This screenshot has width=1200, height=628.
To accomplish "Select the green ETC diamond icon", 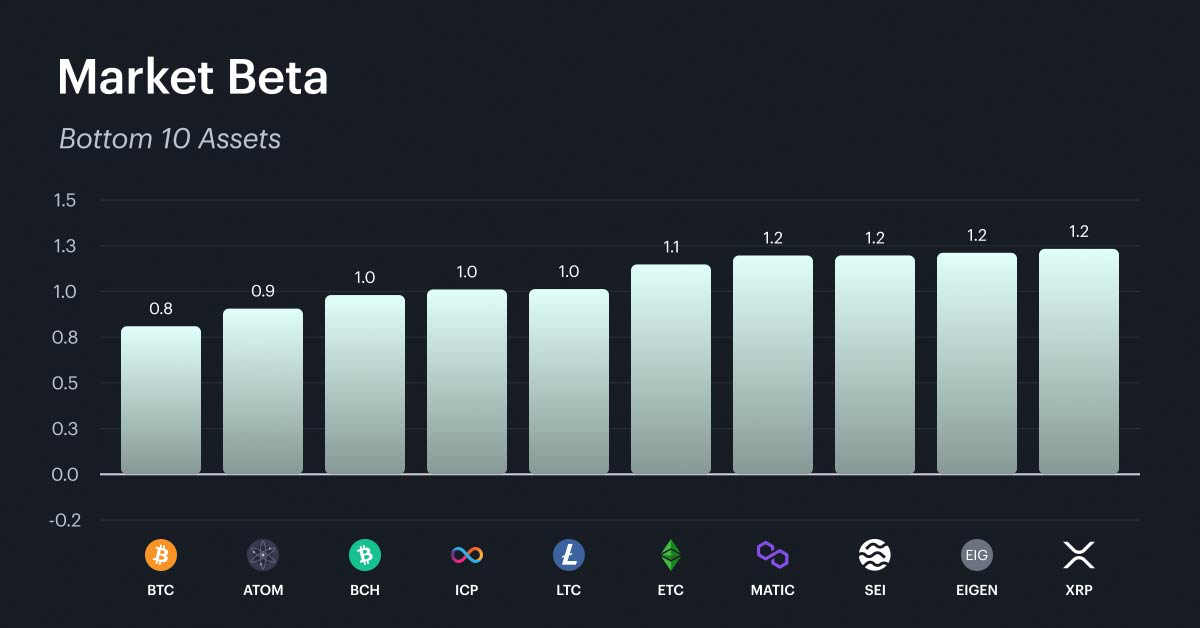I will [671, 554].
